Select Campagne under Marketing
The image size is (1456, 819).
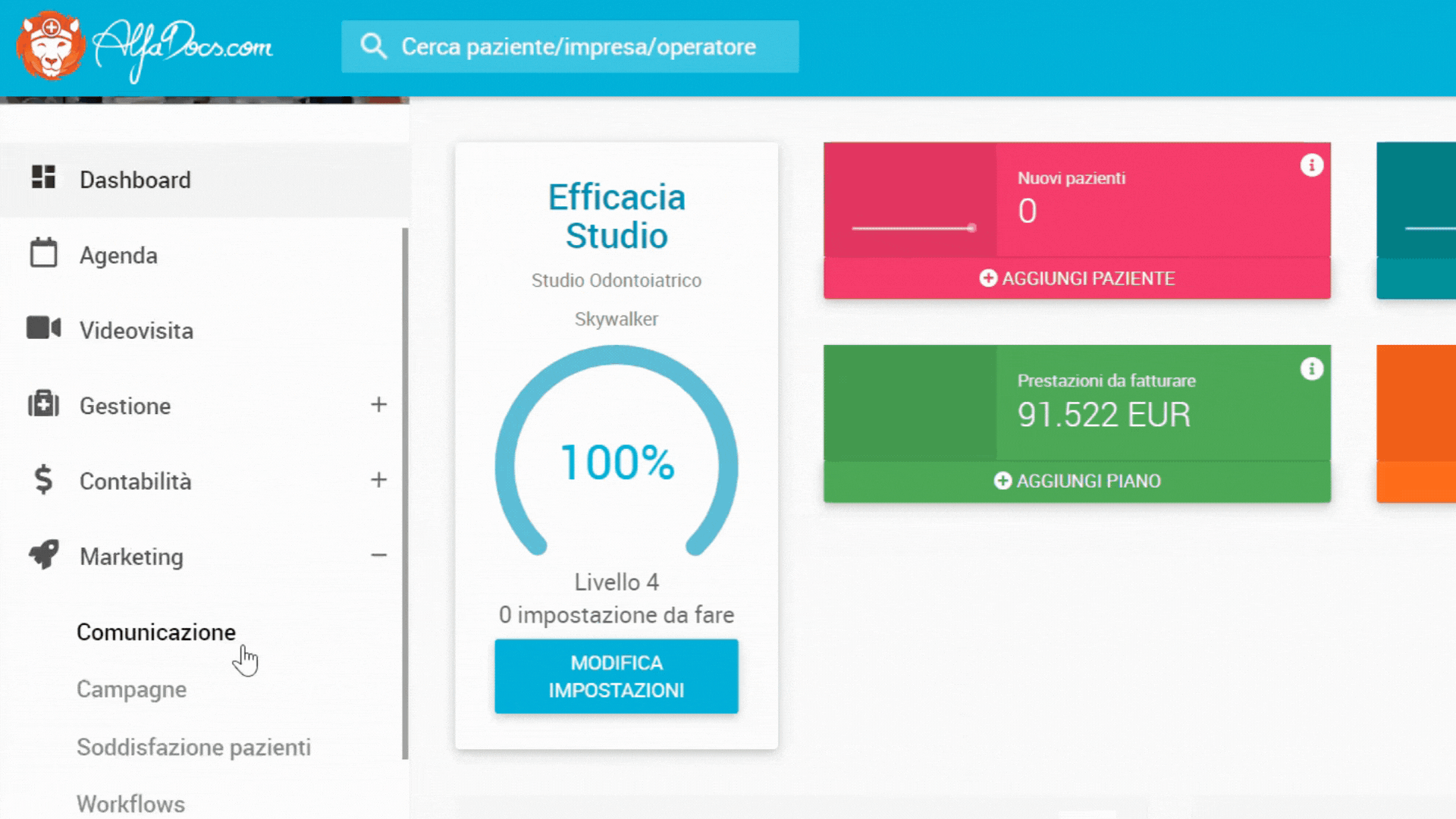[131, 689]
